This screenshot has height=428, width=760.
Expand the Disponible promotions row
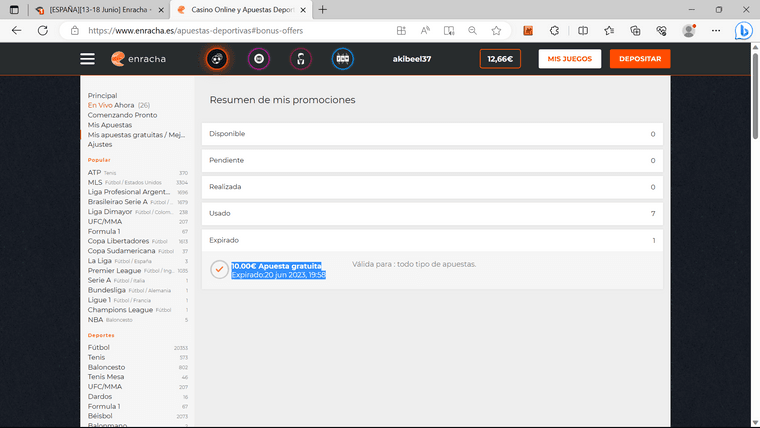431,134
